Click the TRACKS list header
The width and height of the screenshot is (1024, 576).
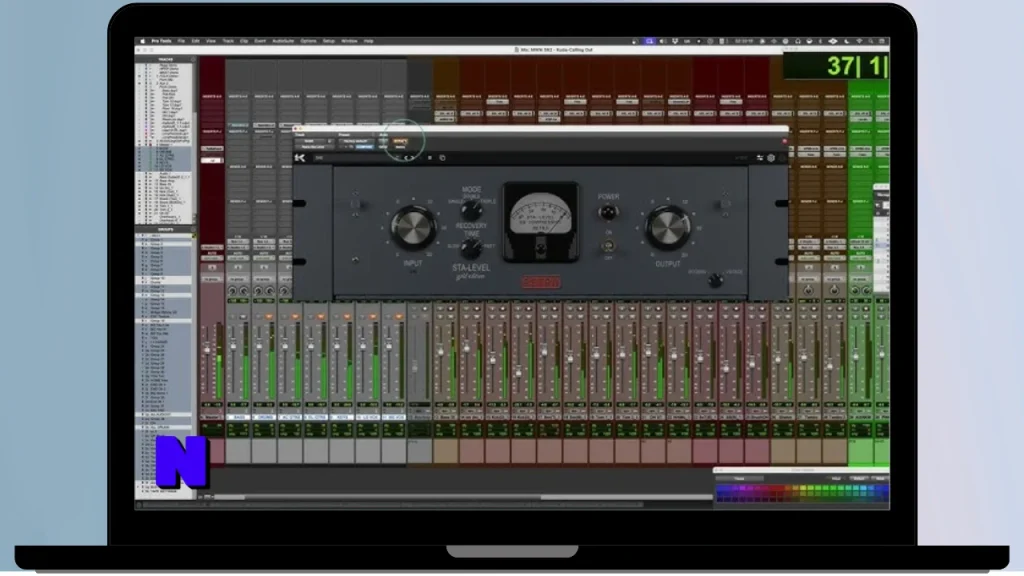point(165,59)
